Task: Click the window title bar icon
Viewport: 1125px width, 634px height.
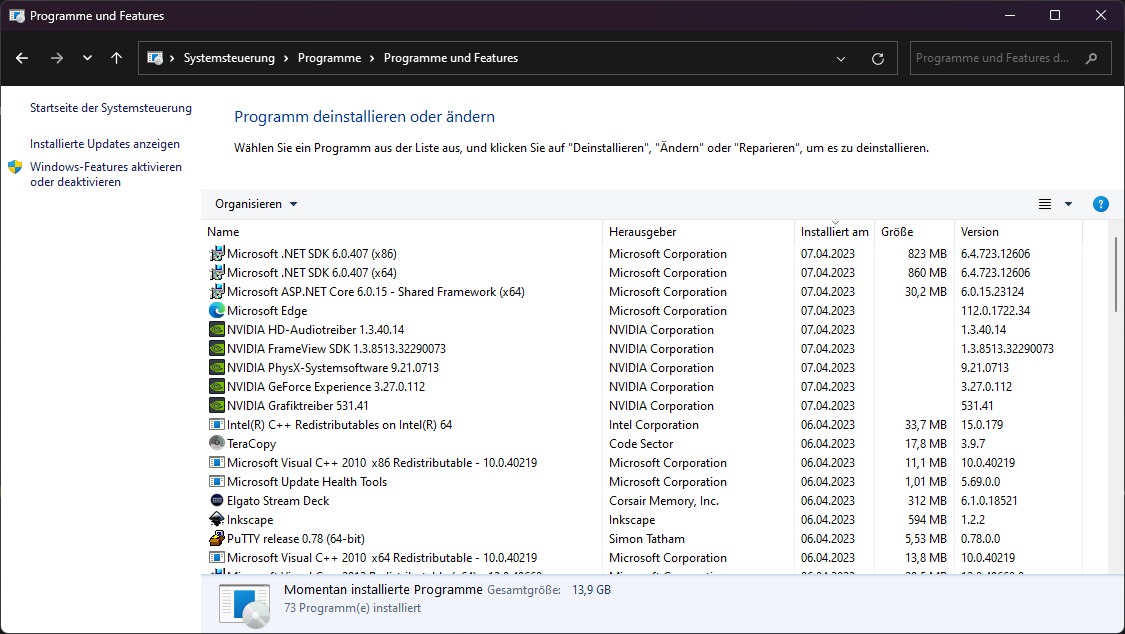Action: [17, 15]
